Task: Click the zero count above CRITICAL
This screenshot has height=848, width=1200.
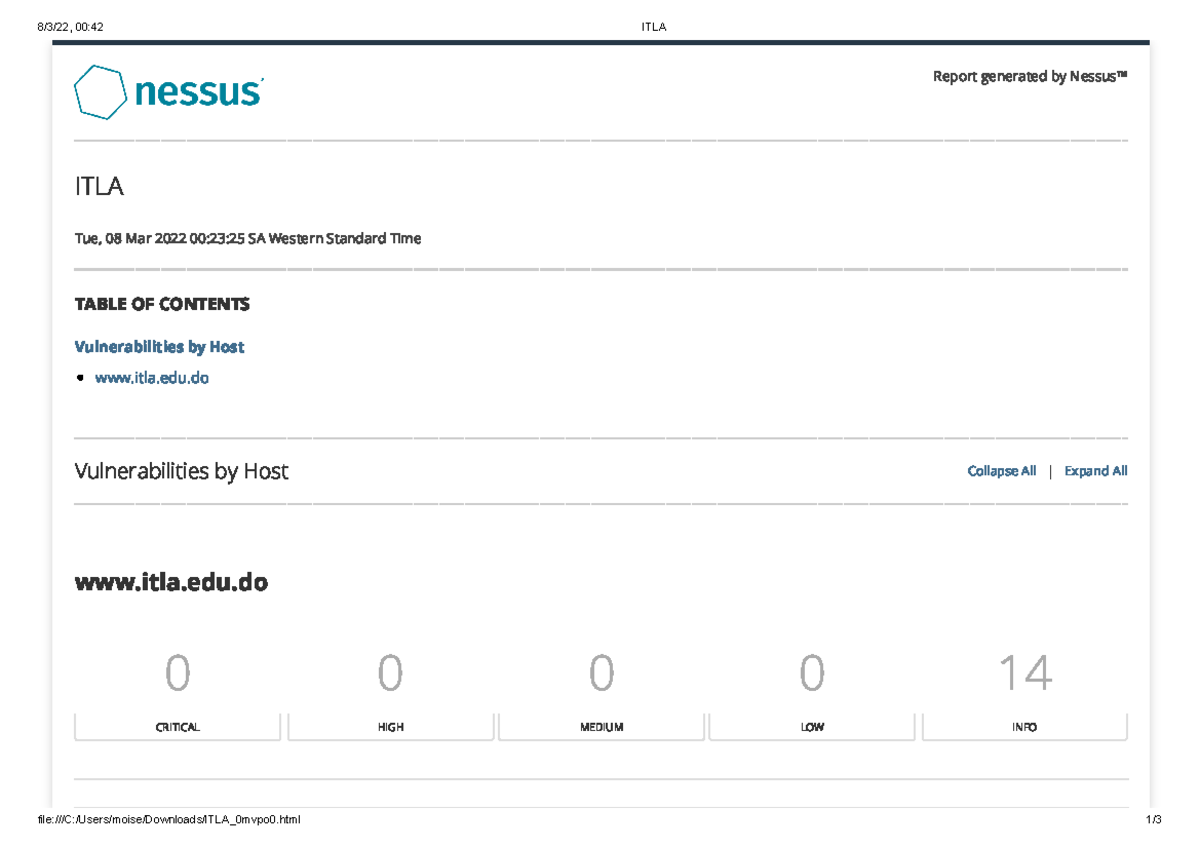Action: (177, 674)
